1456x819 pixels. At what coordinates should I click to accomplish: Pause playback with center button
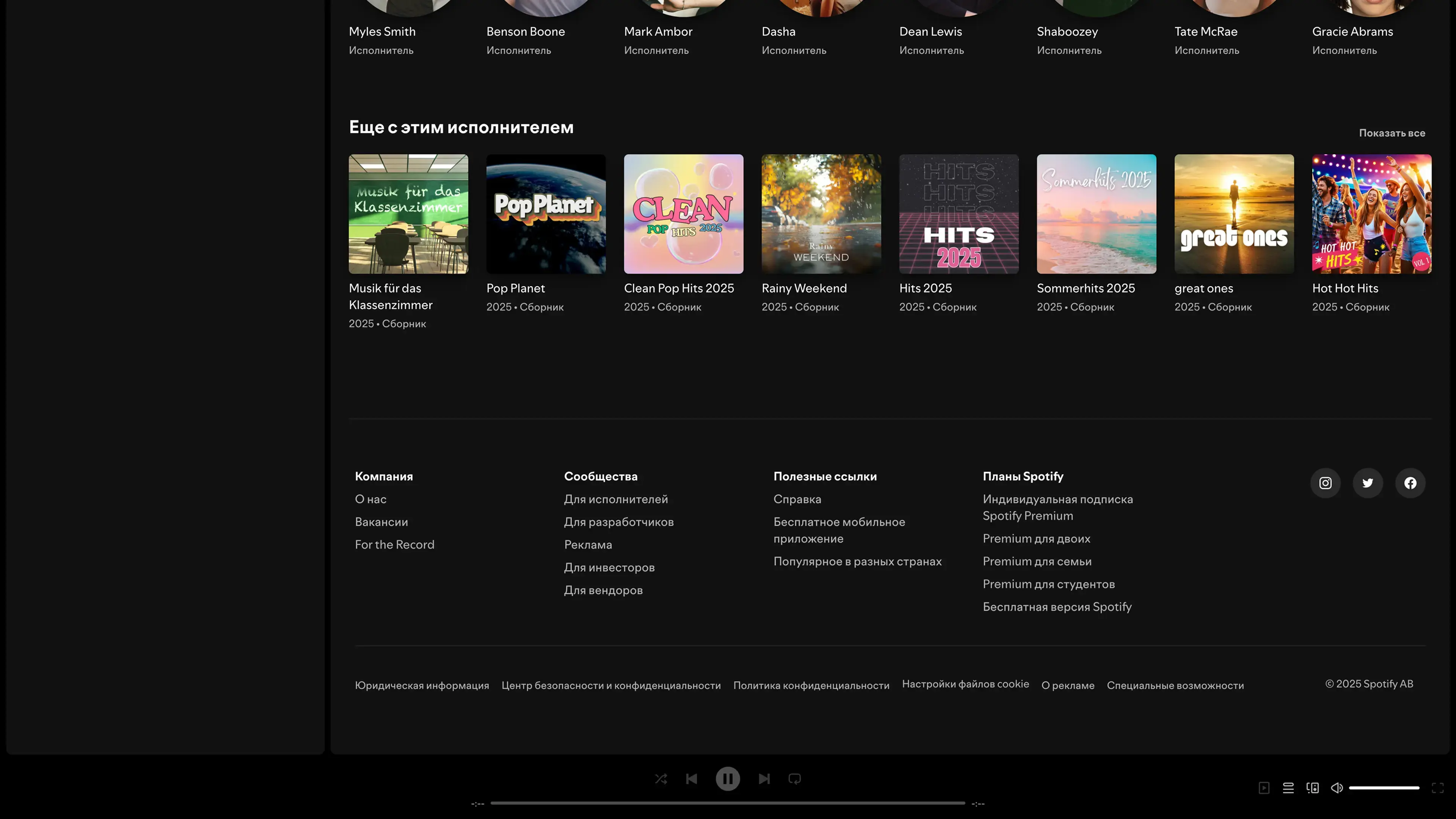(x=728, y=779)
